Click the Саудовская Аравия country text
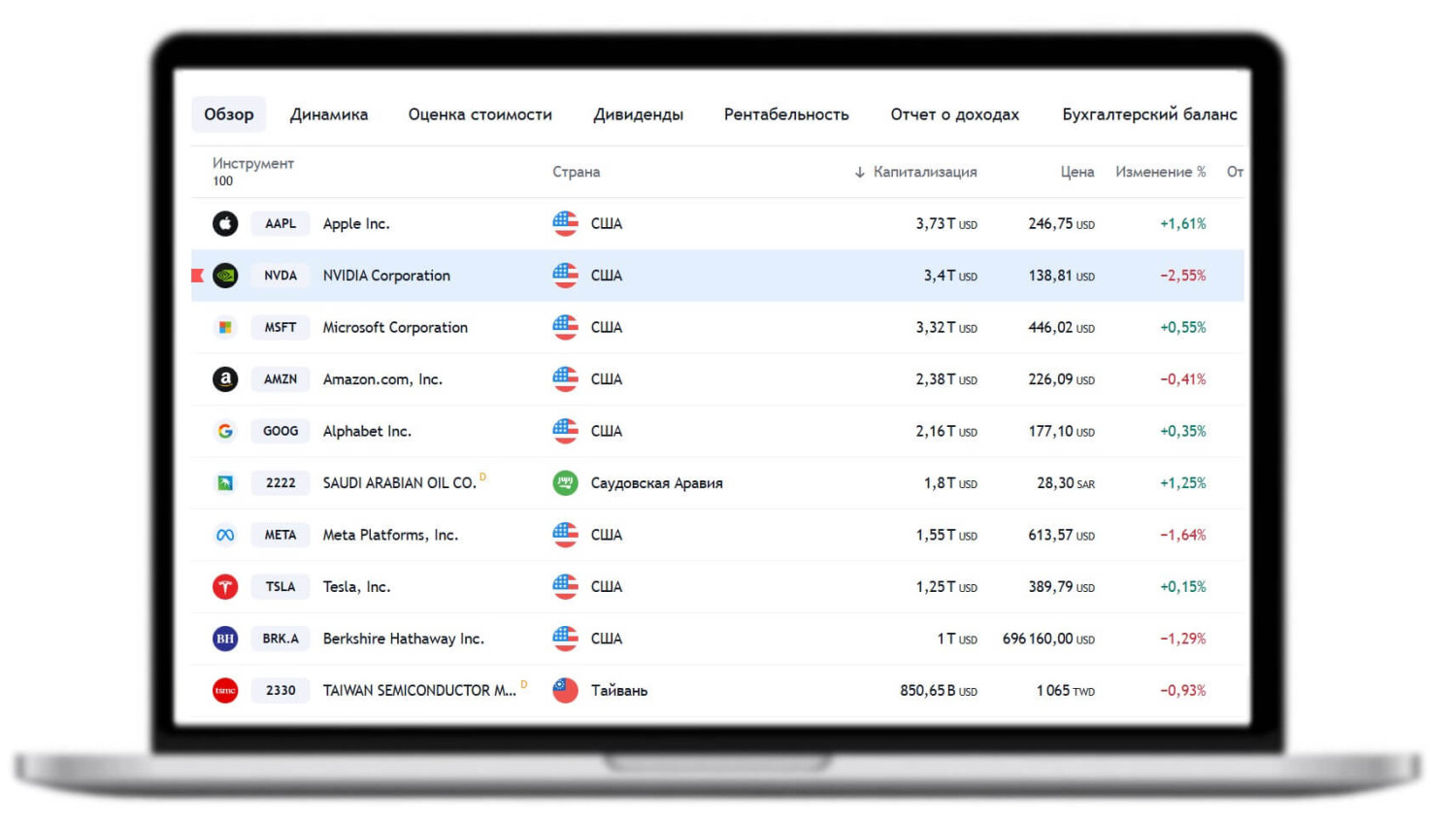Image resolution: width=1456 pixels, height=819 pixels. coord(657,483)
